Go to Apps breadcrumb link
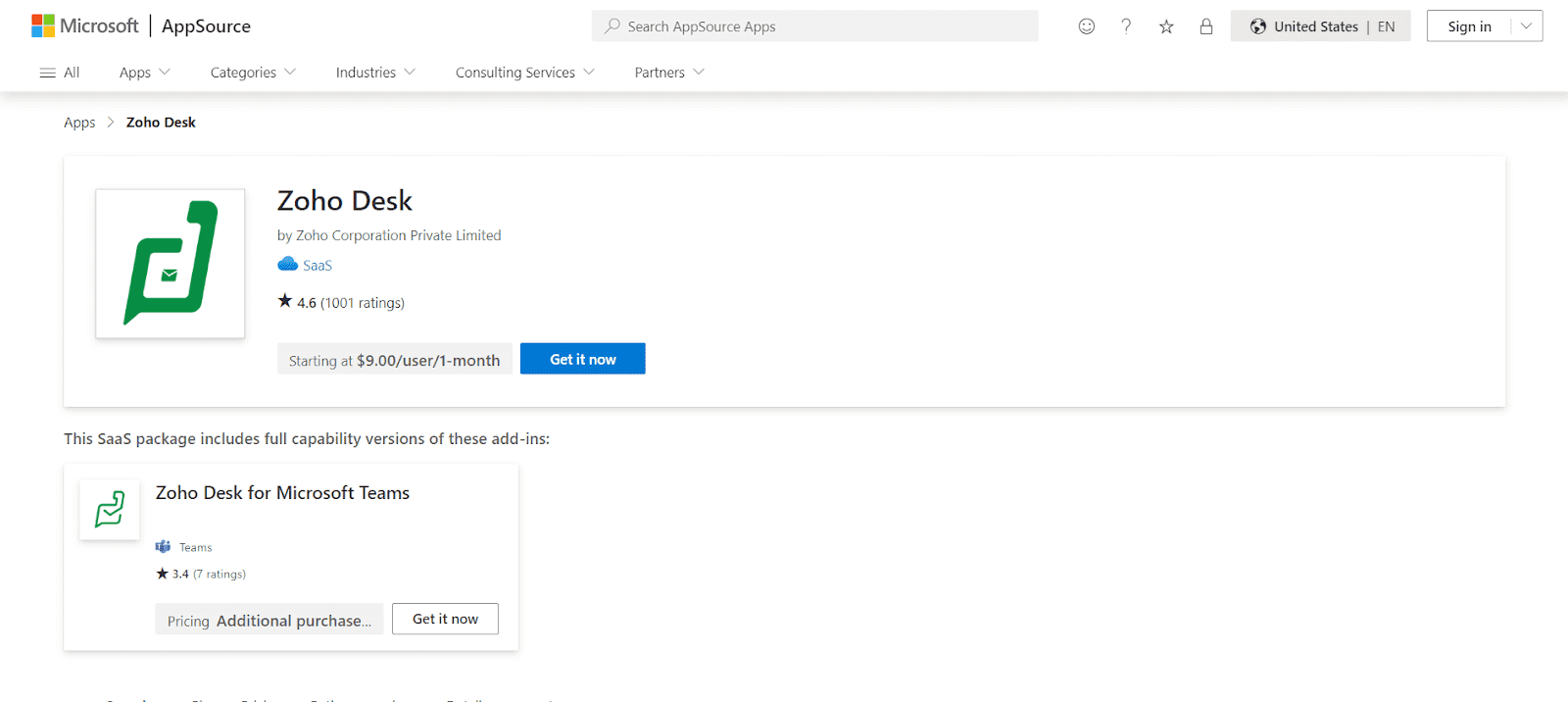Screen dimensions: 1568x702 pos(79,123)
